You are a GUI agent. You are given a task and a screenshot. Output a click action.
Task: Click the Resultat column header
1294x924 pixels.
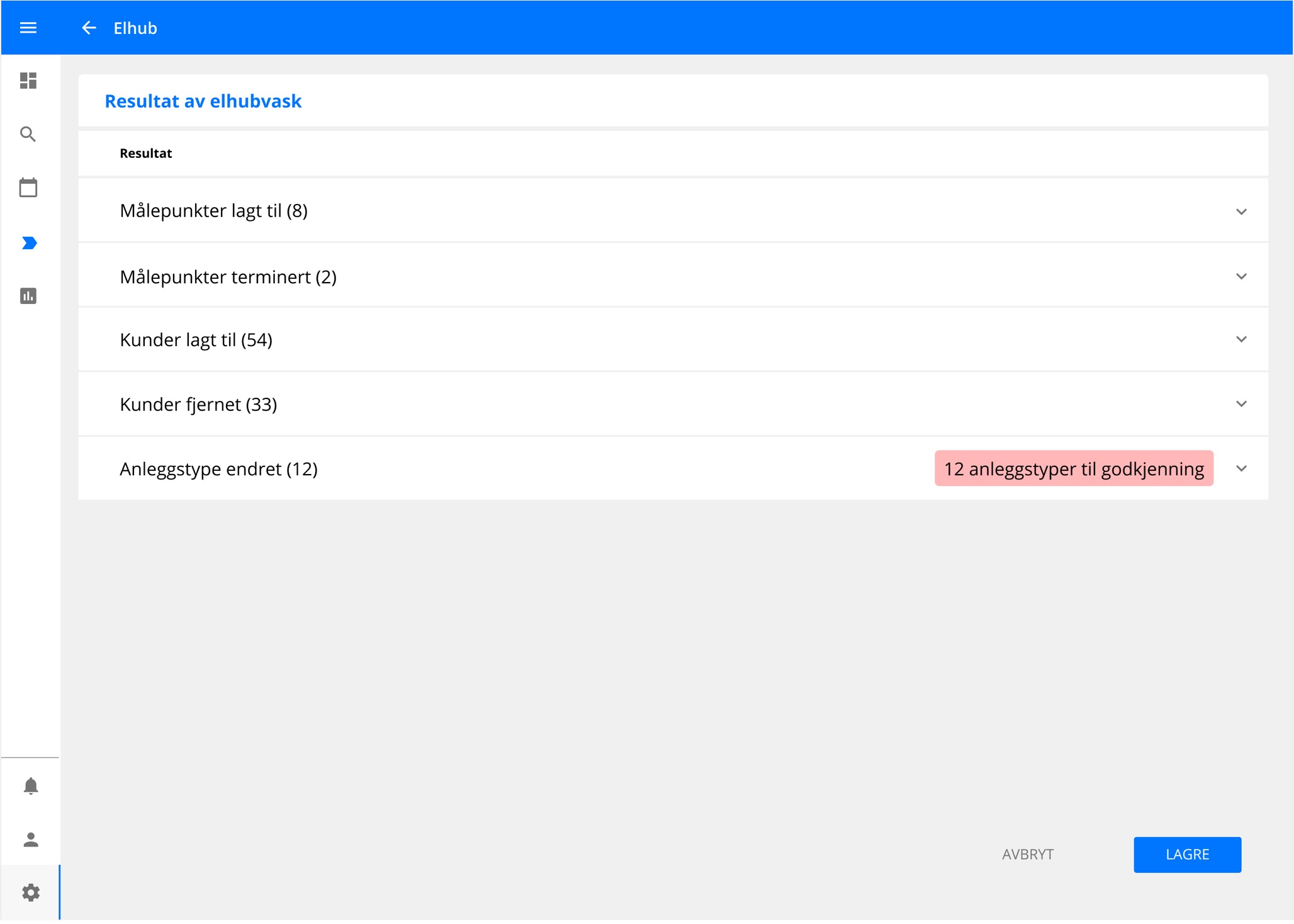[145, 153]
